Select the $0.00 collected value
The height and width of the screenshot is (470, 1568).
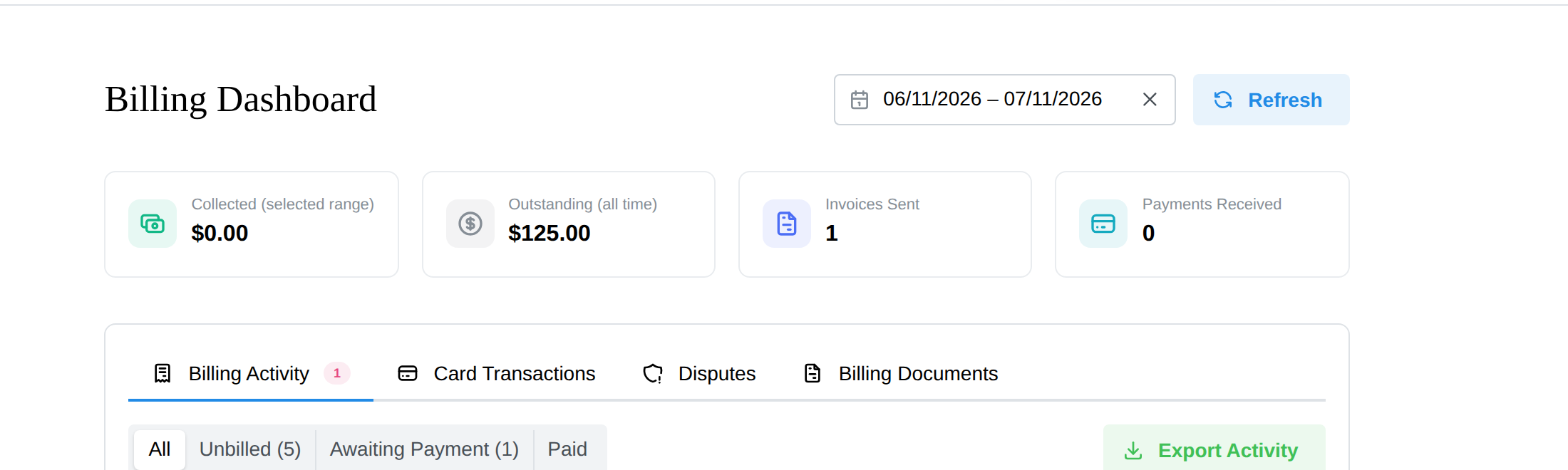coord(220,233)
